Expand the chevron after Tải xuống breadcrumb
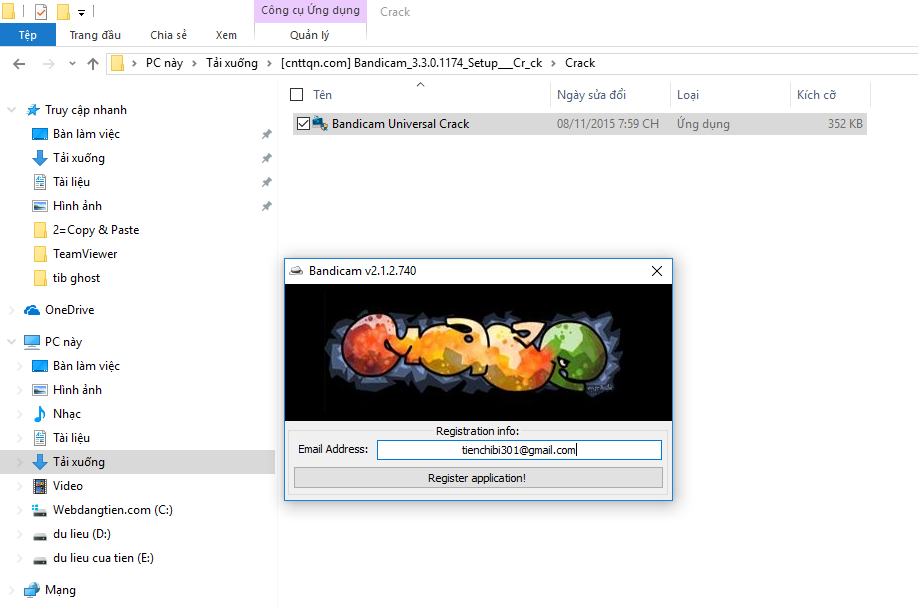This screenshot has width=918, height=609. click(x=269, y=63)
